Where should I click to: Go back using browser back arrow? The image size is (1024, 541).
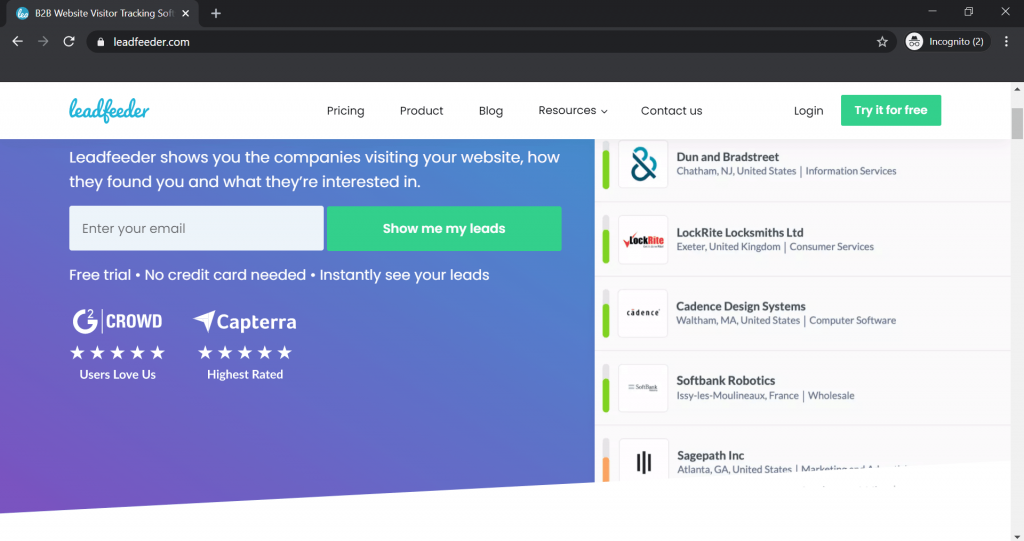click(x=18, y=41)
